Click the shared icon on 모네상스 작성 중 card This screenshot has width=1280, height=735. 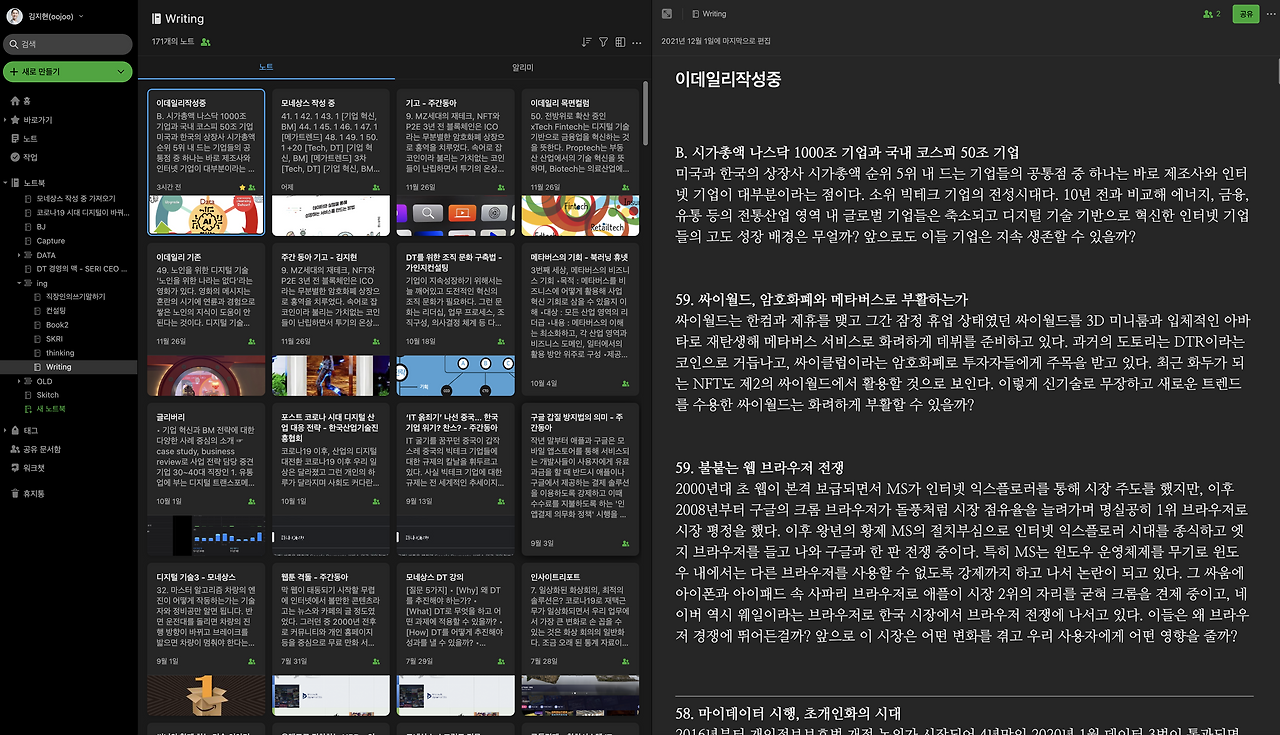pos(376,187)
